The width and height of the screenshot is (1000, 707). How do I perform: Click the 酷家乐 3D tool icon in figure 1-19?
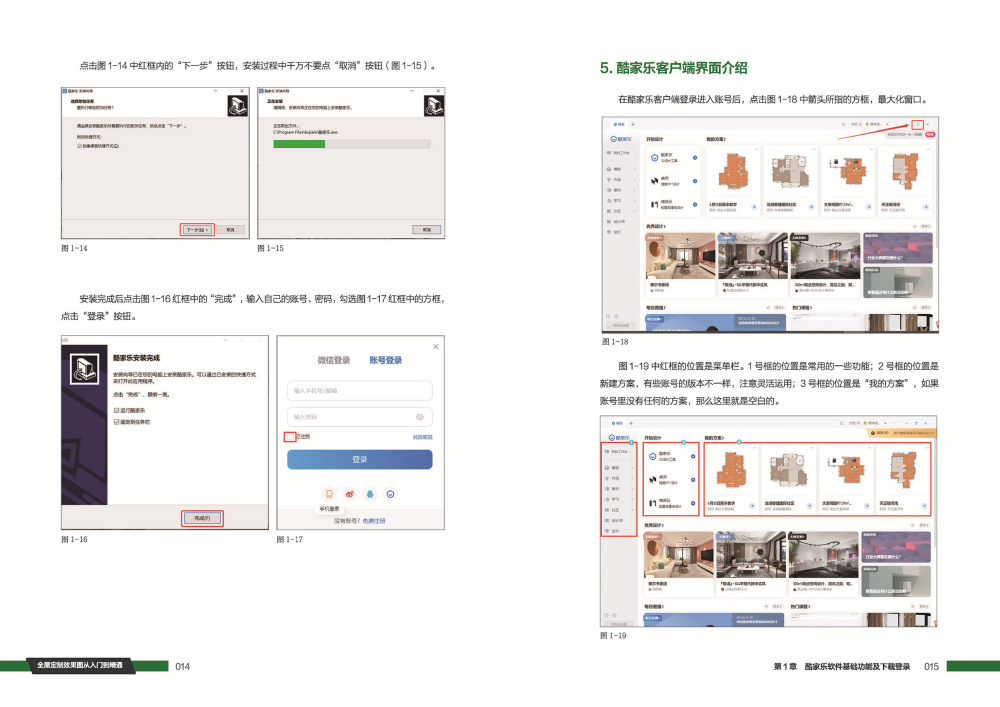652,456
